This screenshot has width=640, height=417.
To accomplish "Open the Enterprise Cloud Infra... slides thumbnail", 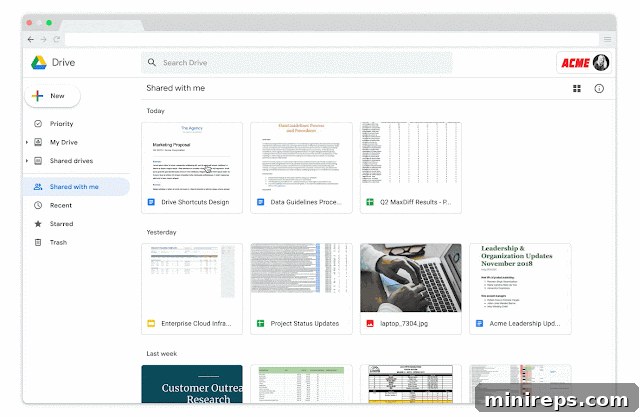I will (x=192, y=278).
